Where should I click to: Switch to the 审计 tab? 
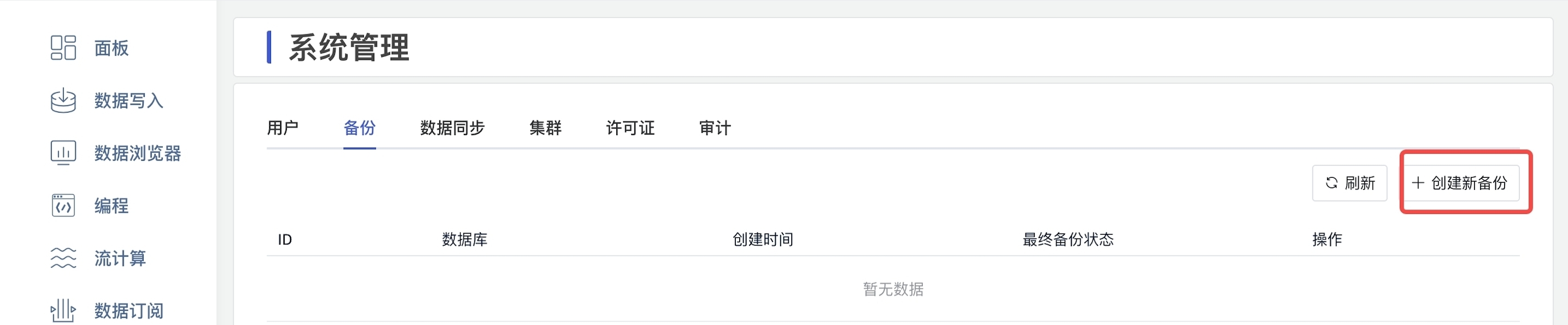tap(715, 128)
